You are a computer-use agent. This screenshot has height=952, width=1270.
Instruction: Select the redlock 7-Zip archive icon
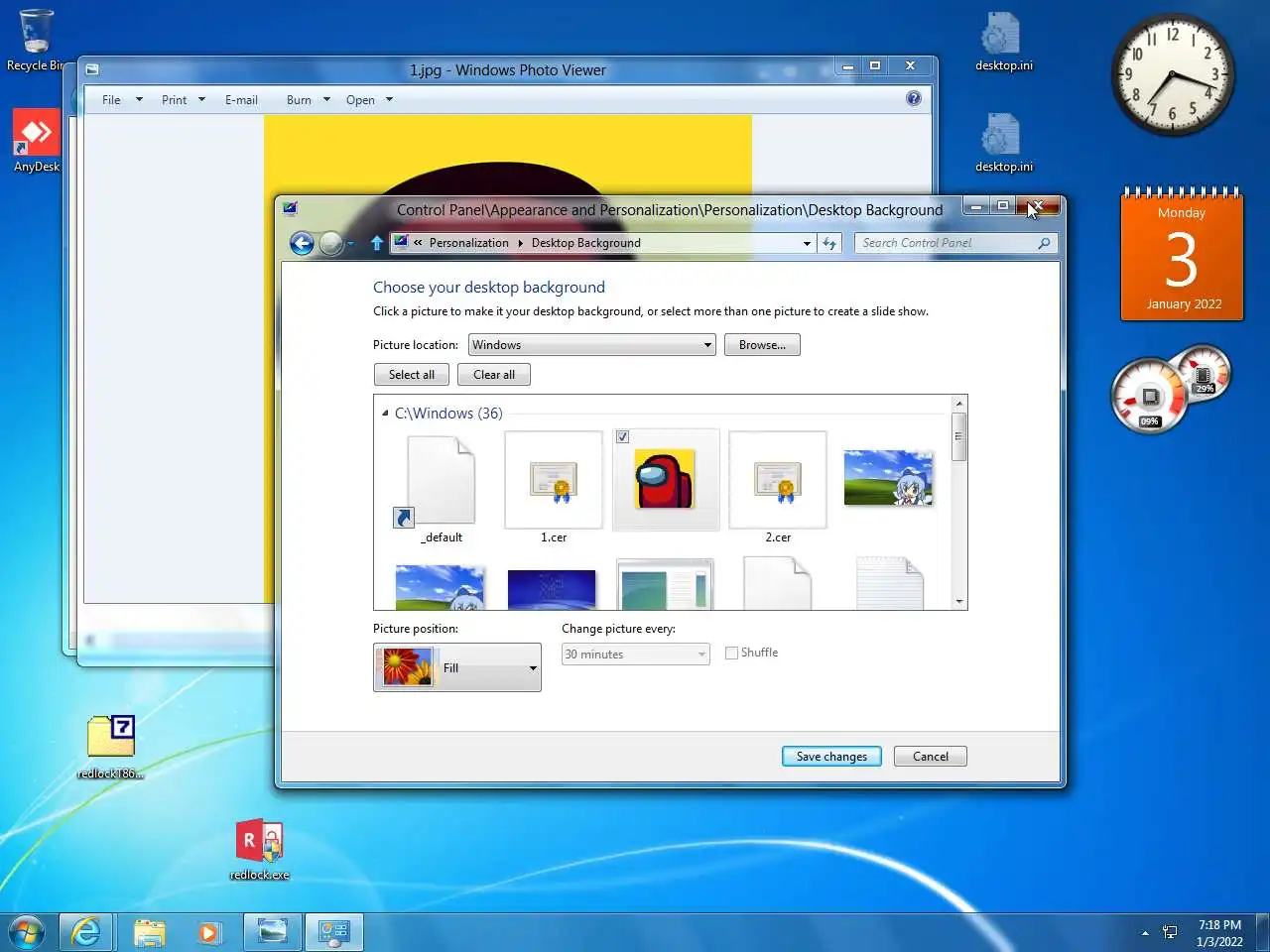tap(111, 746)
